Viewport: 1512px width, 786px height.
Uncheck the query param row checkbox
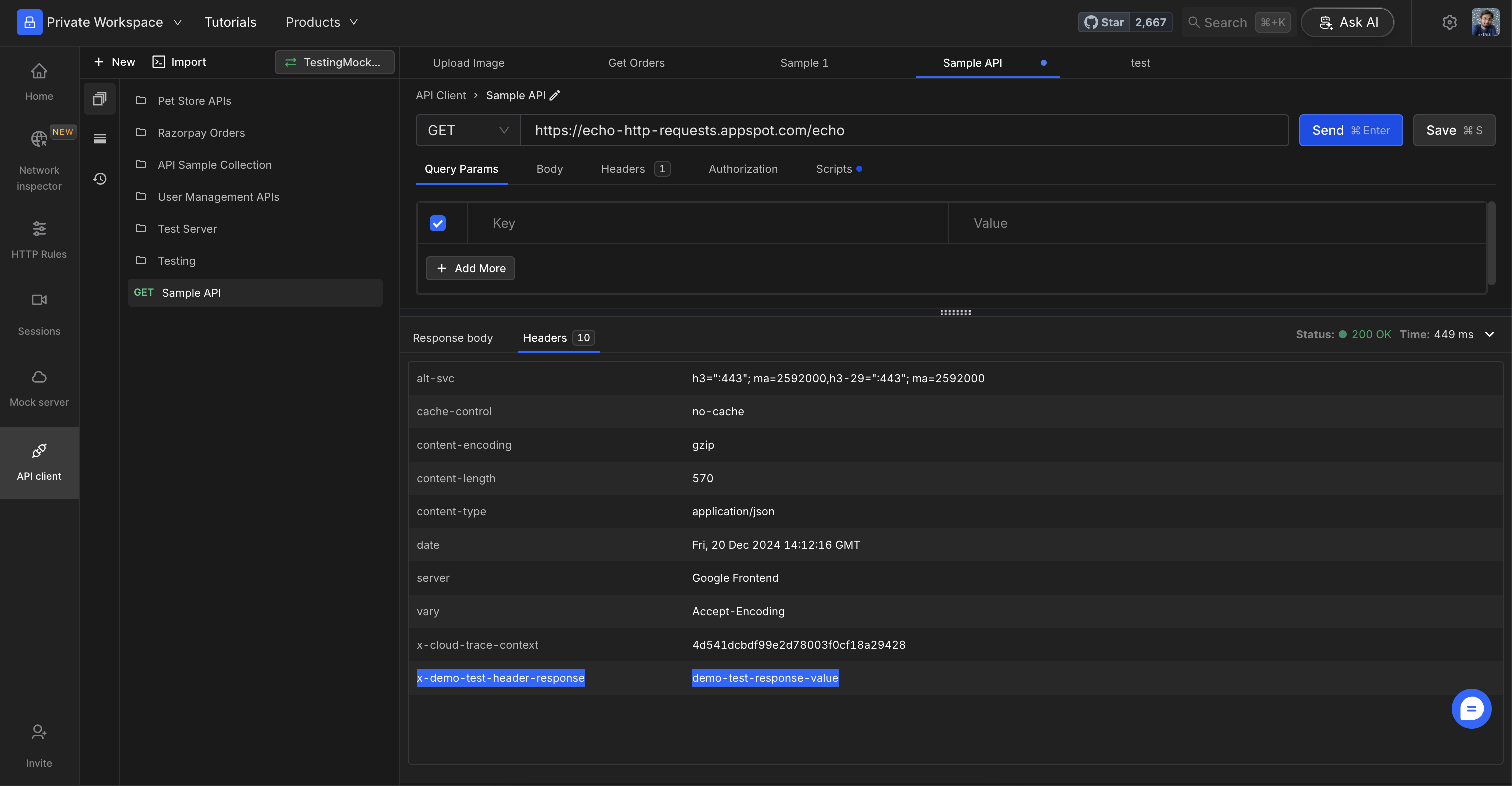click(438, 223)
